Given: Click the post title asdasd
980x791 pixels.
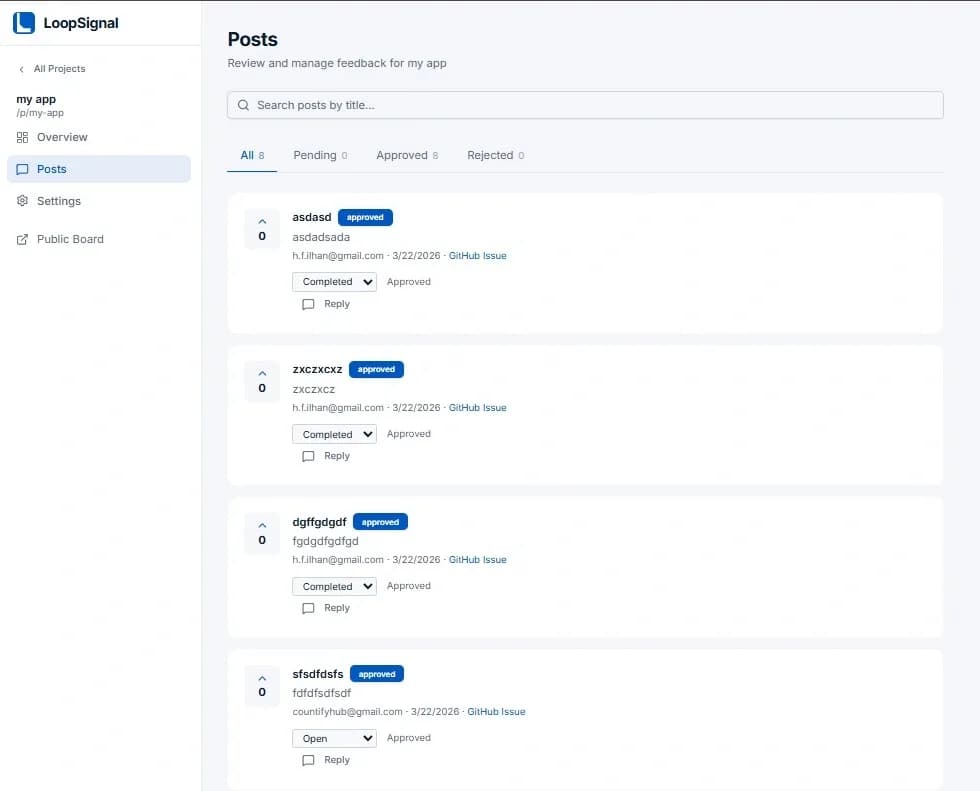Looking at the screenshot, I should coord(312,217).
